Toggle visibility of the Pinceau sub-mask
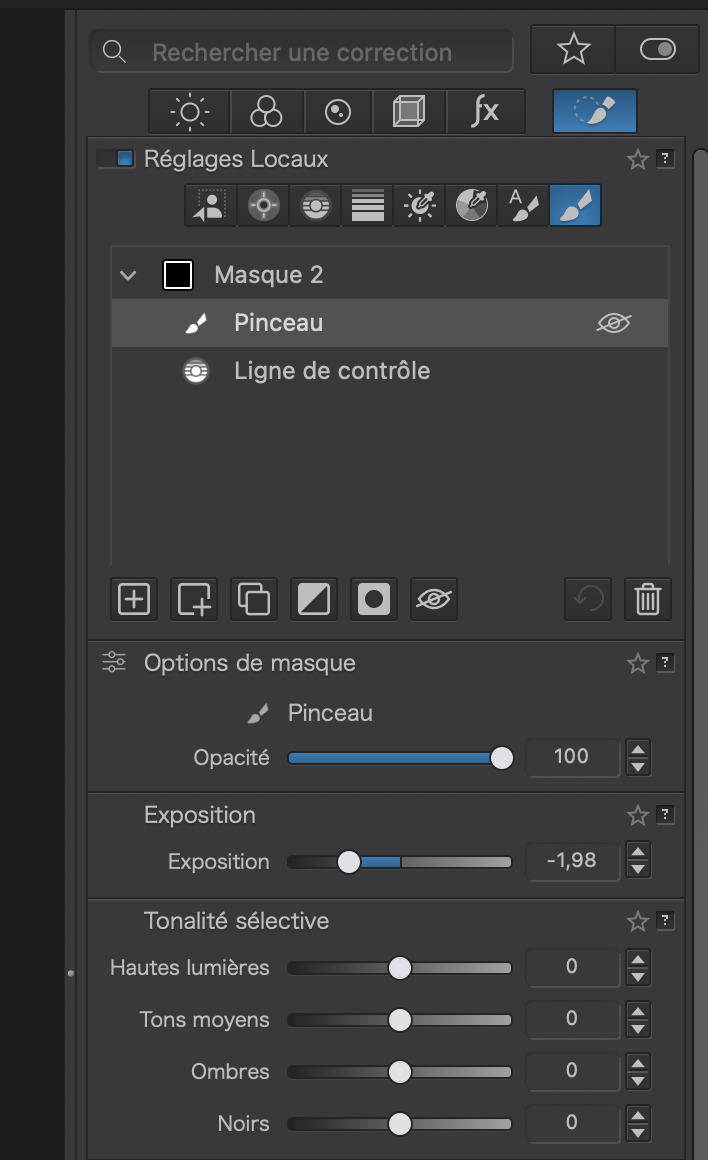708x1160 pixels. 614,323
